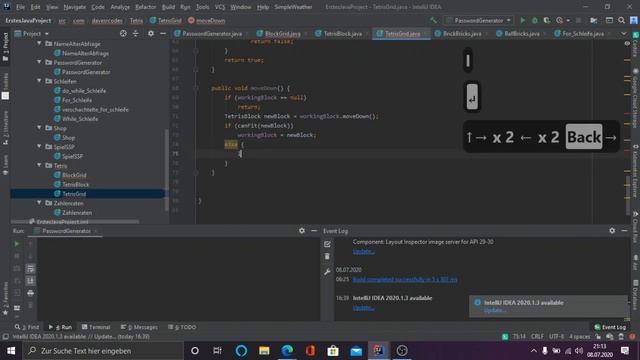Open IntelliJ IDEA from the Windows taskbar
The image size is (640, 360).
point(378,351)
